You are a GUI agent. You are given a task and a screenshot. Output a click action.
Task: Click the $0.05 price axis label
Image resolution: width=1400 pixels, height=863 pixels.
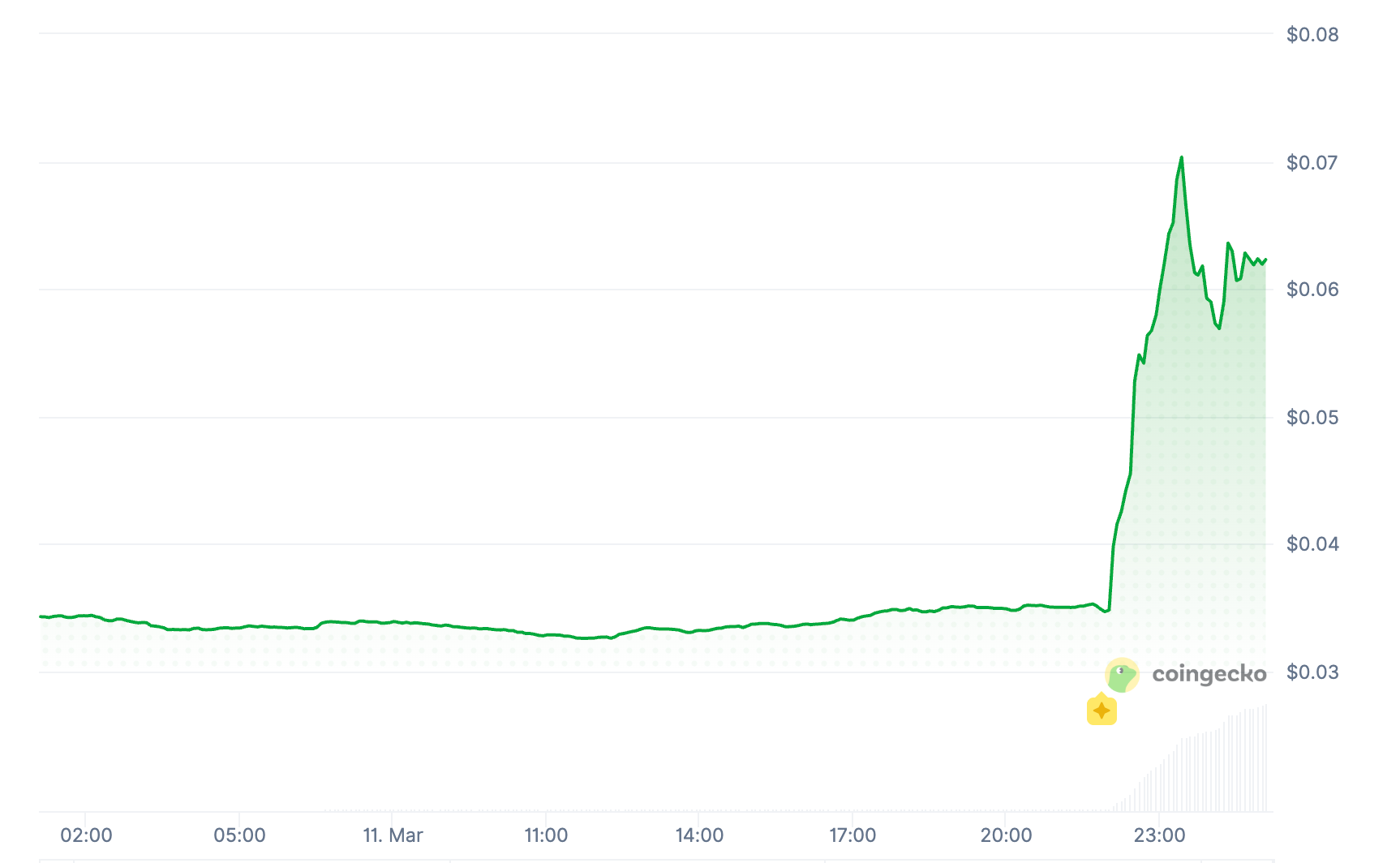1312,418
